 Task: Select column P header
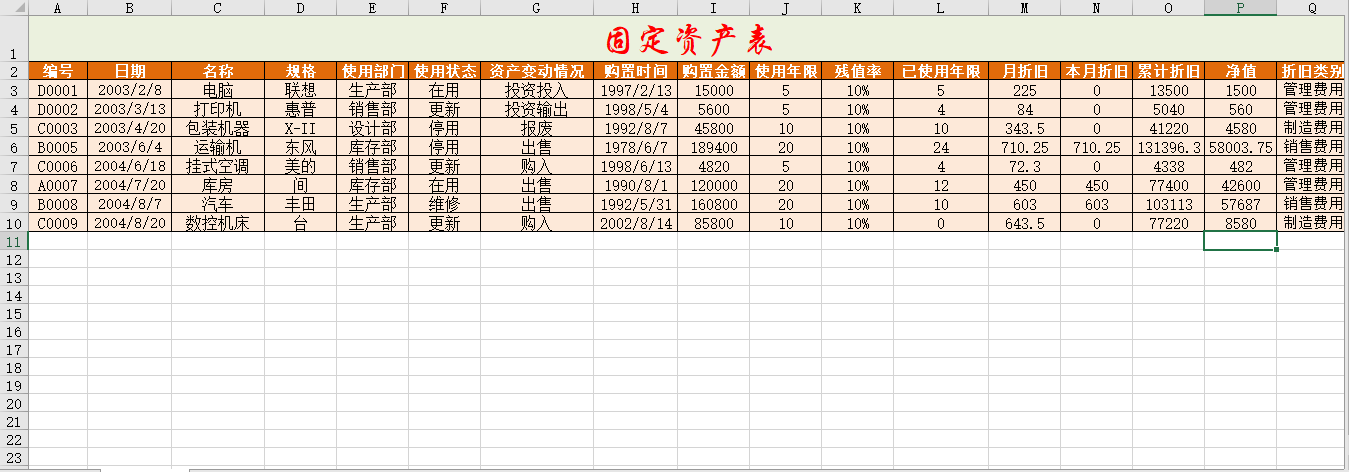pyautogui.click(x=1240, y=8)
